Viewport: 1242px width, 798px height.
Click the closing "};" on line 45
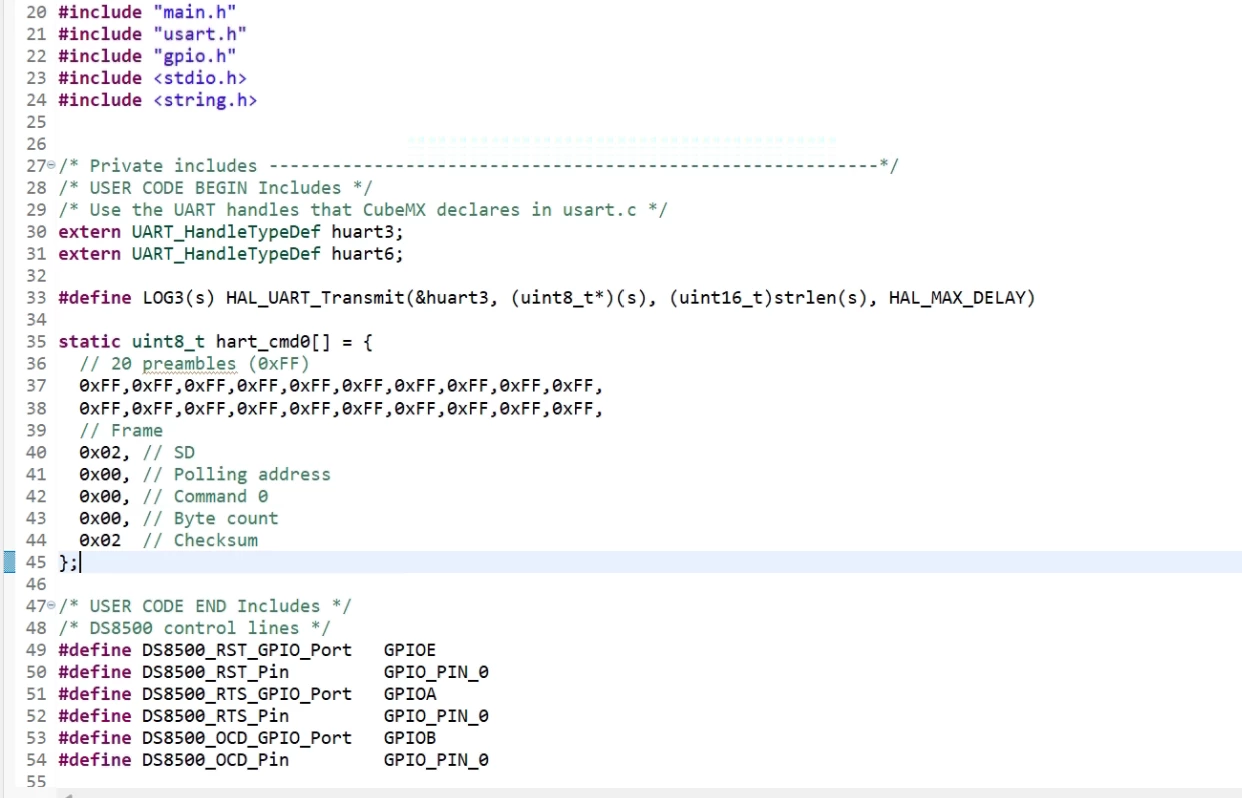tap(68, 562)
